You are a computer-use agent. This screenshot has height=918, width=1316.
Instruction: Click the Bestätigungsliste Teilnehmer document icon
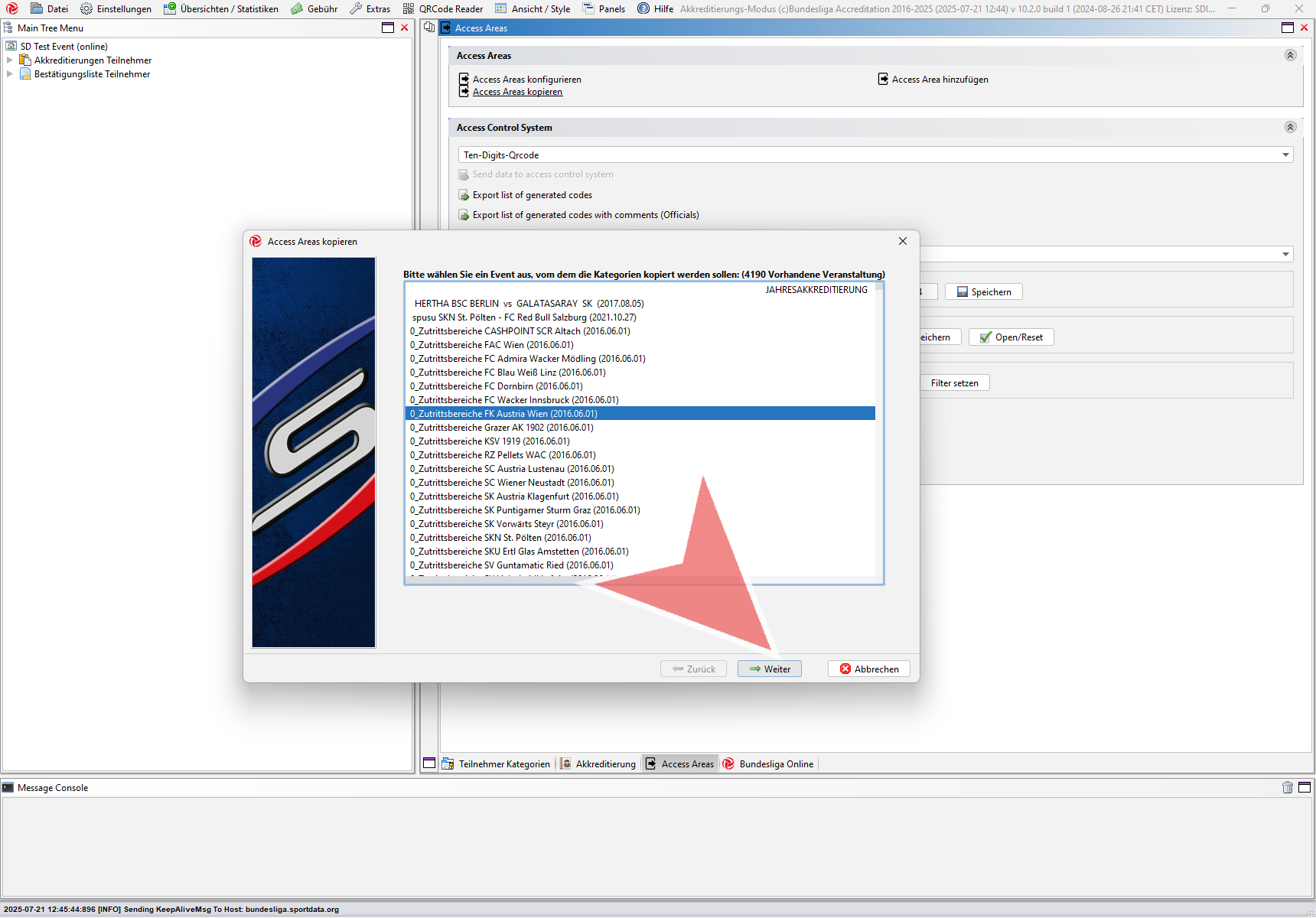point(25,73)
